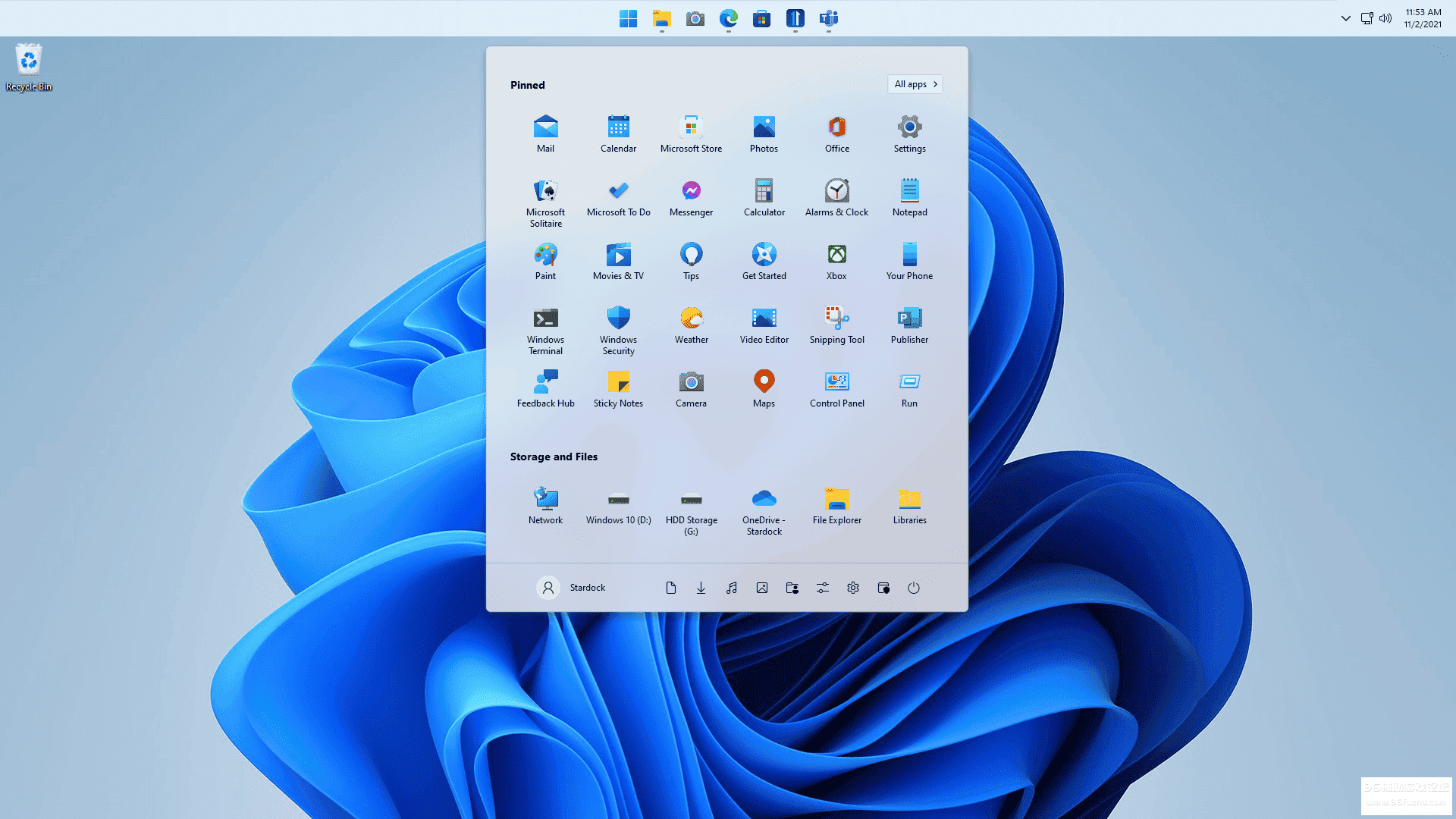Viewport: 1456px width, 819px height.
Task: Open the Messenger app
Action: (691, 198)
